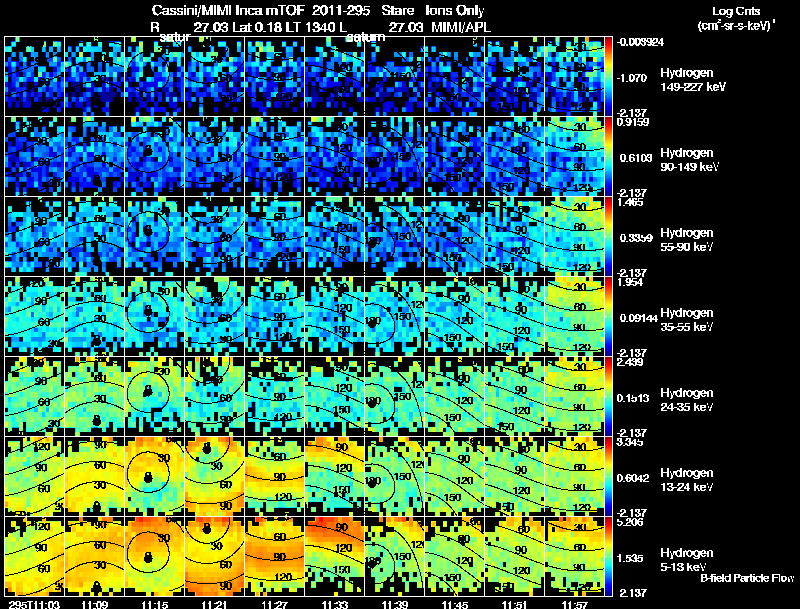This screenshot has height=609, width=800.
Task: Open the 13-24 keV panel at 11:09
Action: click(x=94, y=477)
